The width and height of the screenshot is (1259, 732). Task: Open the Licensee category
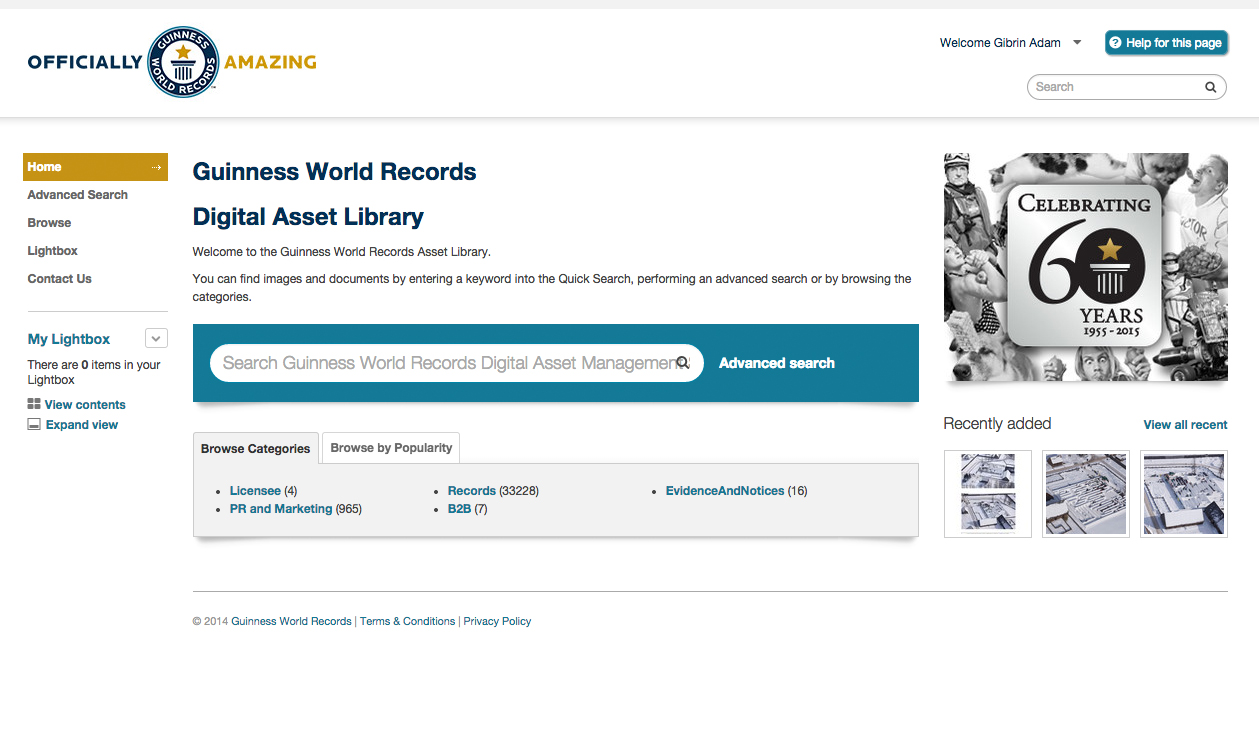coord(255,491)
